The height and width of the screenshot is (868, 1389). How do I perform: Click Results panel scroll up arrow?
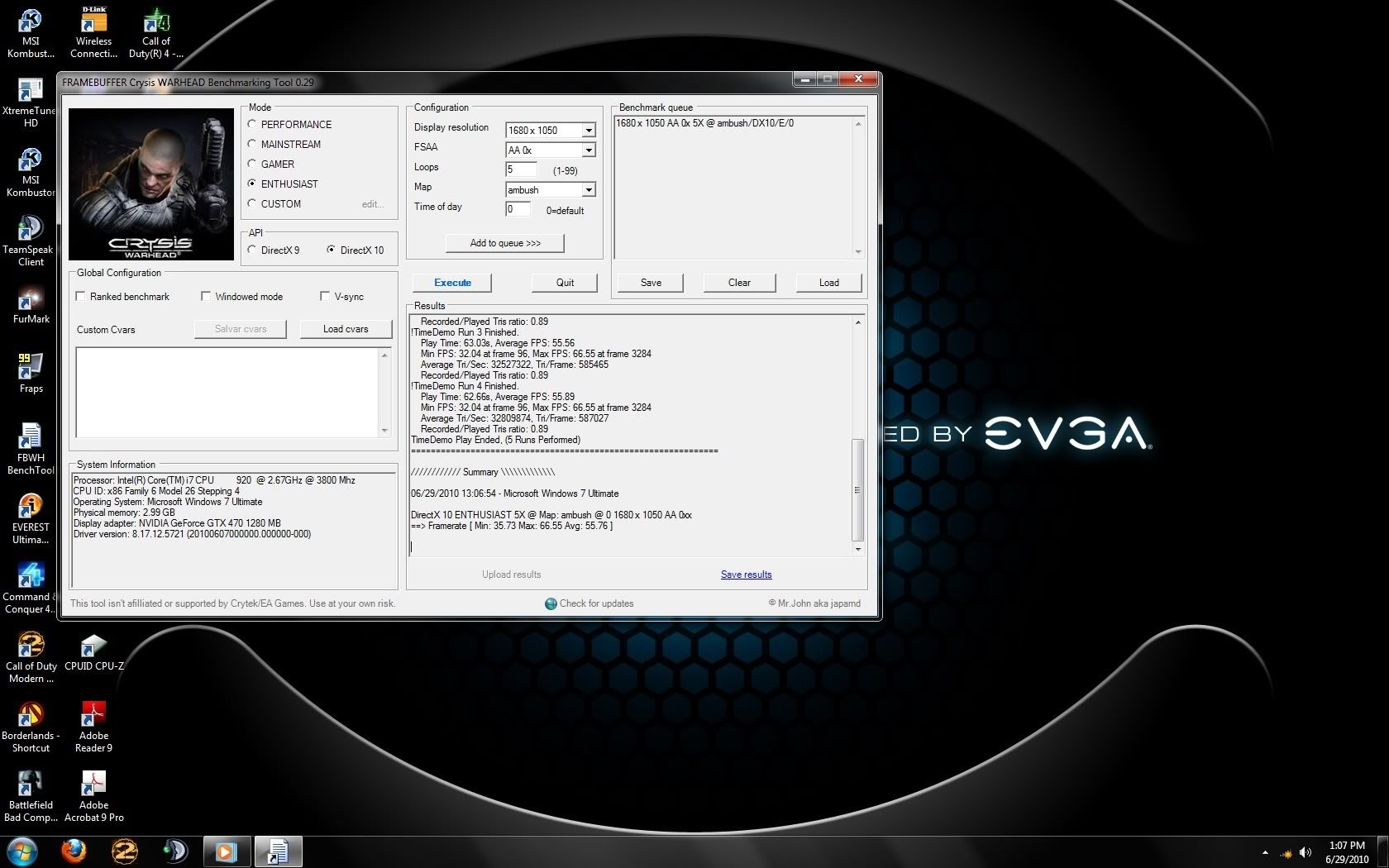tap(857, 322)
